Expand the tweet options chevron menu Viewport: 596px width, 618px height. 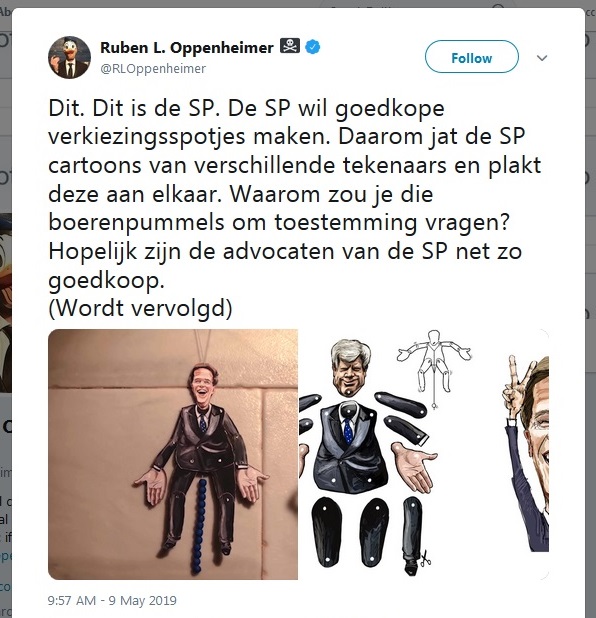click(x=542, y=58)
